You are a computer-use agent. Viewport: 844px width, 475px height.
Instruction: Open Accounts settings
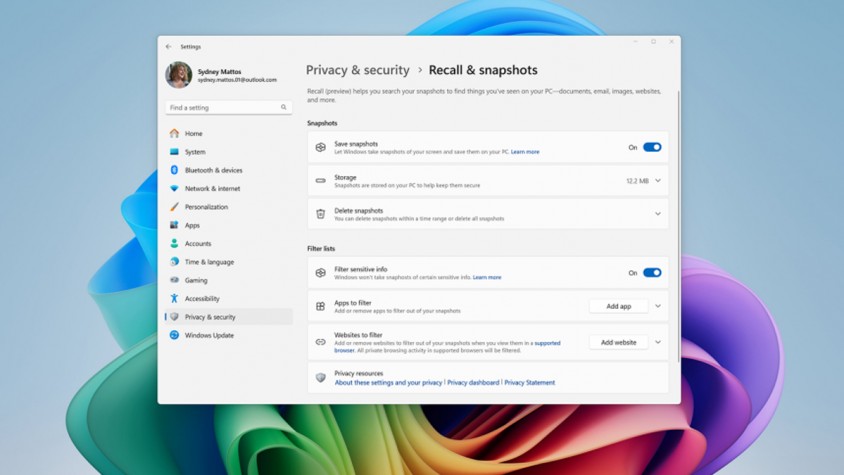click(229, 243)
